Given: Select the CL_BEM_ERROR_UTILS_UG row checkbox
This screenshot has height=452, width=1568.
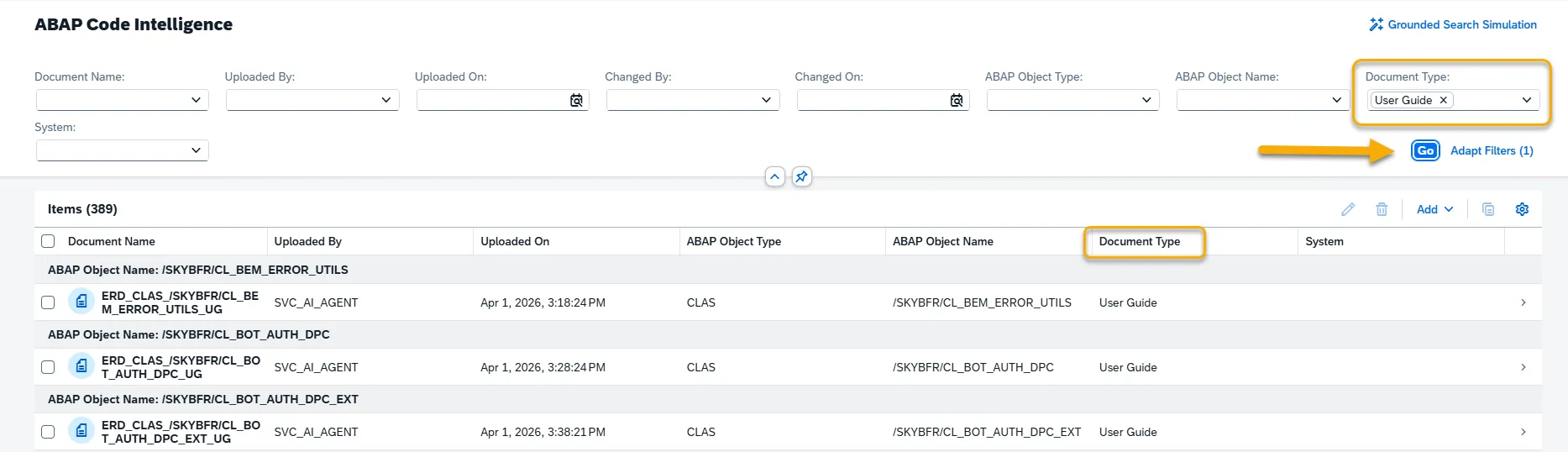Looking at the screenshot, I should [48, 302].
